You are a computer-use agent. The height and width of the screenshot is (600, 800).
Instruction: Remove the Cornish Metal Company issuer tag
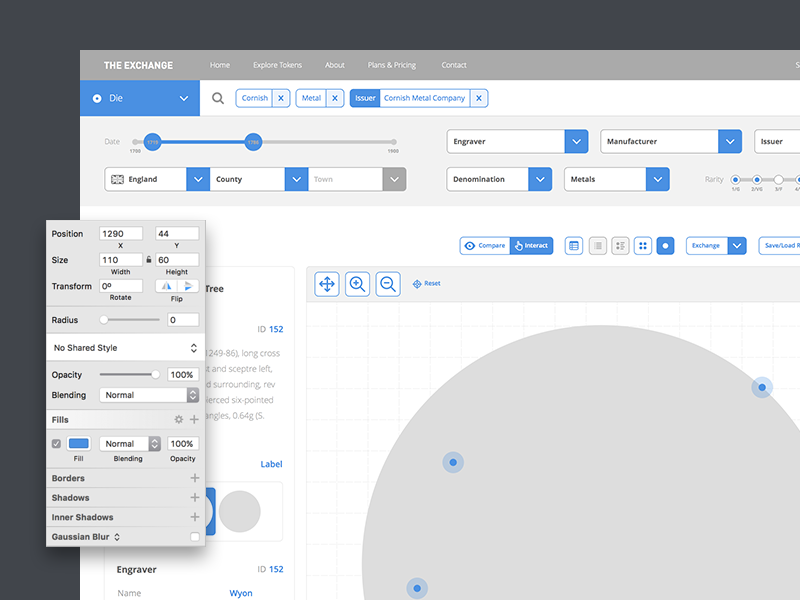479,98
